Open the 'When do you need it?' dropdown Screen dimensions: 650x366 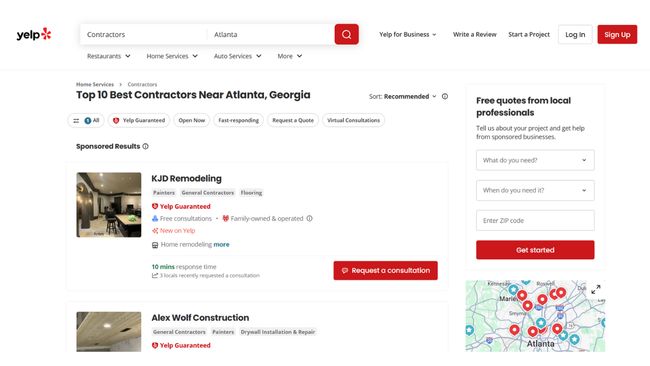point(535,190)
